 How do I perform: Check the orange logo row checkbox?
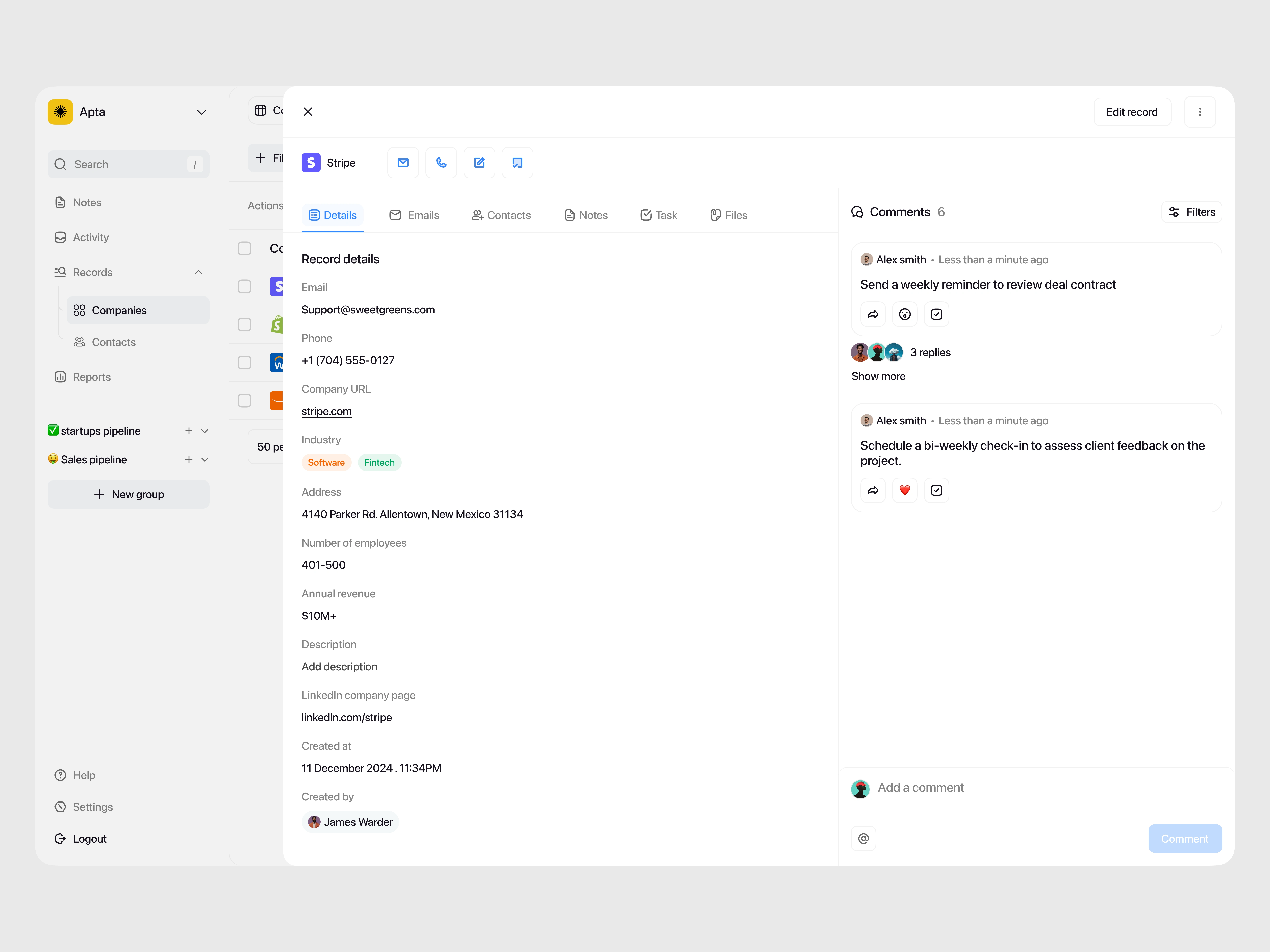[245, 401]
